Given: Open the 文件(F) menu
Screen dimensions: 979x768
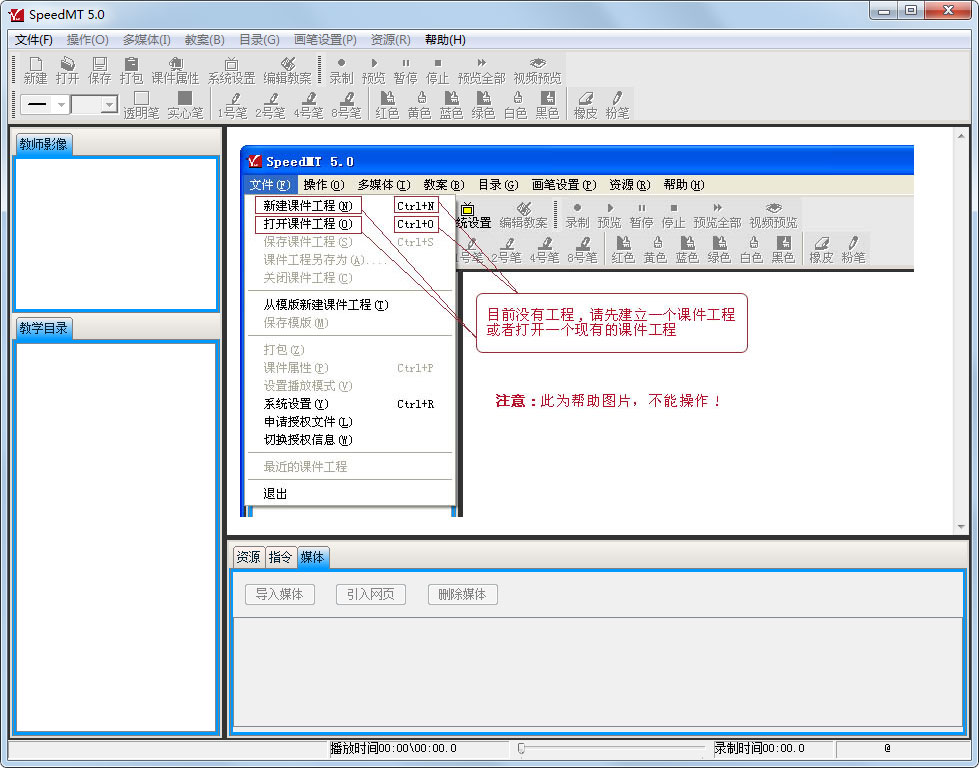Looking at the screenshot, I should pyautogui.click(x=34, y=40).
